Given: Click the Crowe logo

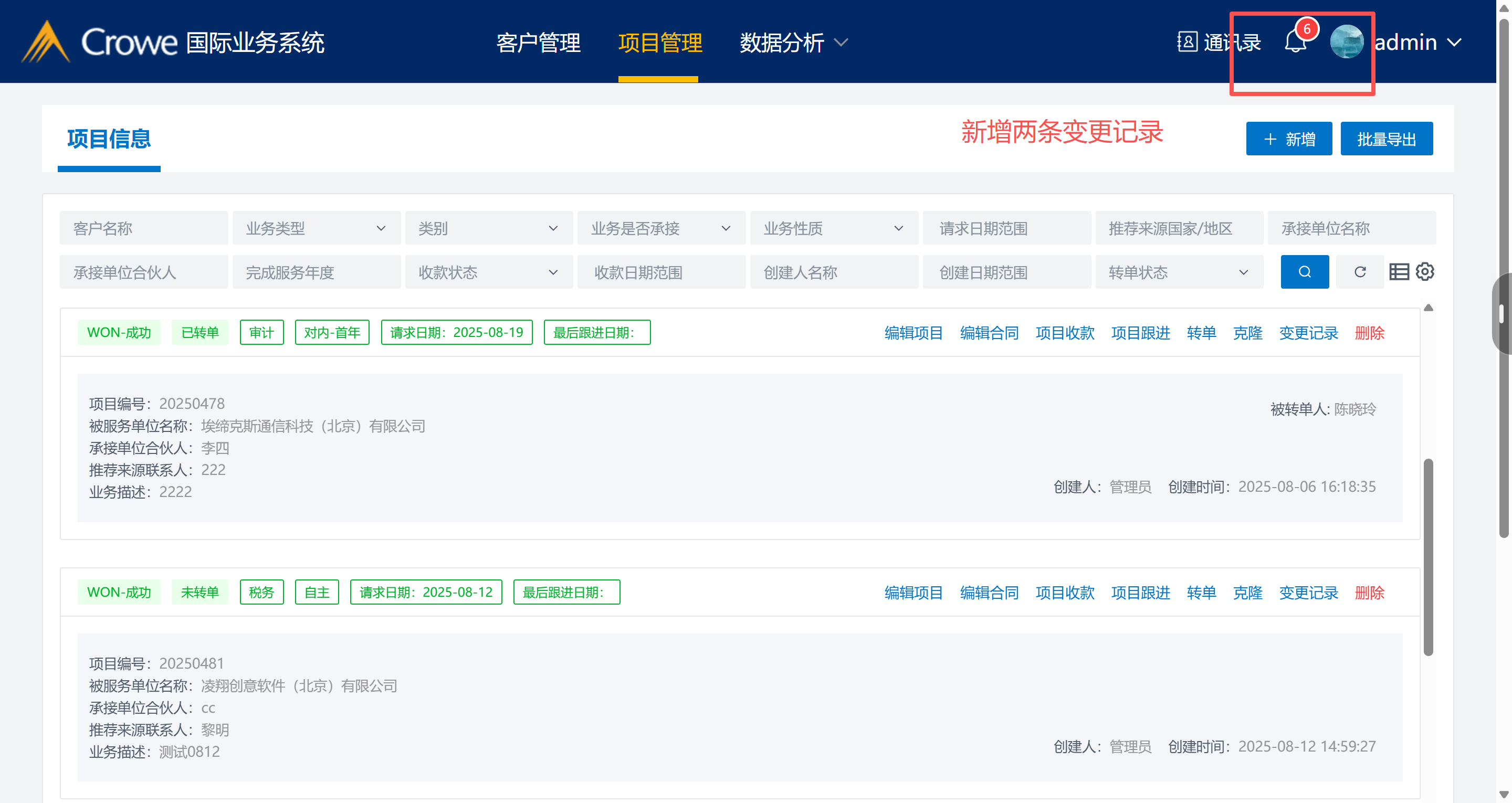Looking at the screenshot, I should 100,43.
